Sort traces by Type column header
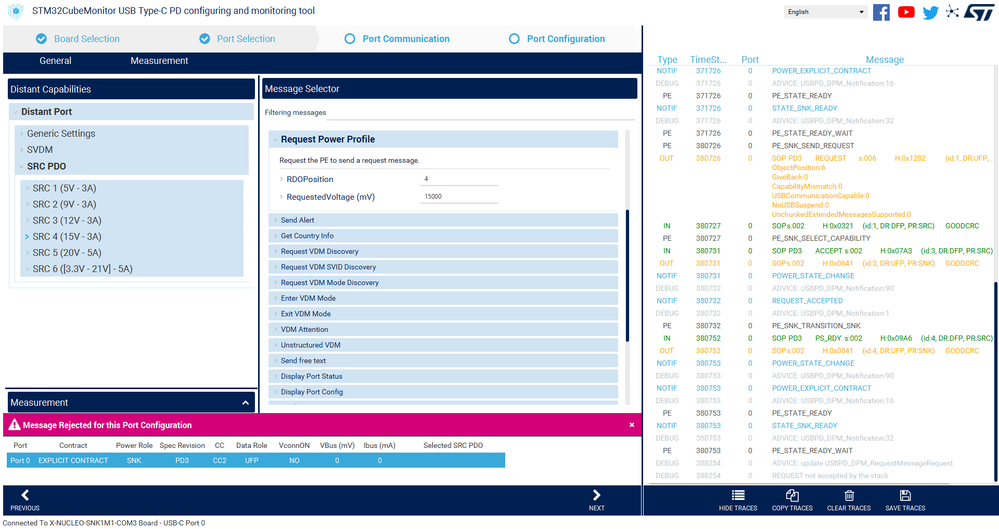This screenshot has width=999, height=529. pyautogui.click(x=667, y=60)
